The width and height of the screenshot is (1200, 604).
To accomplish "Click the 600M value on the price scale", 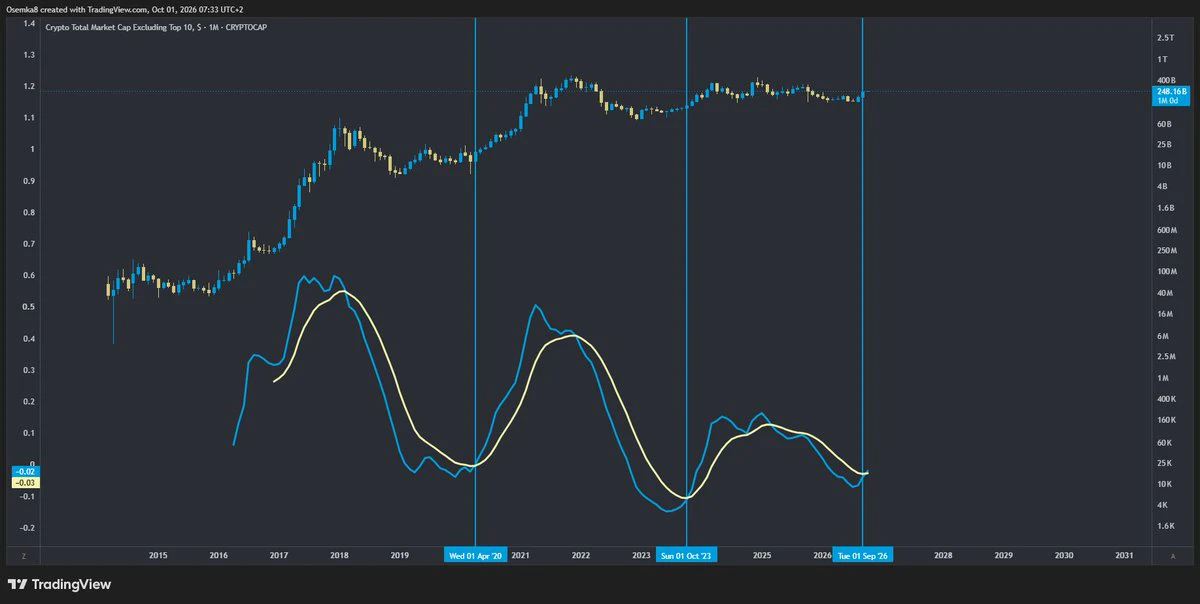I will [1166, 229].
